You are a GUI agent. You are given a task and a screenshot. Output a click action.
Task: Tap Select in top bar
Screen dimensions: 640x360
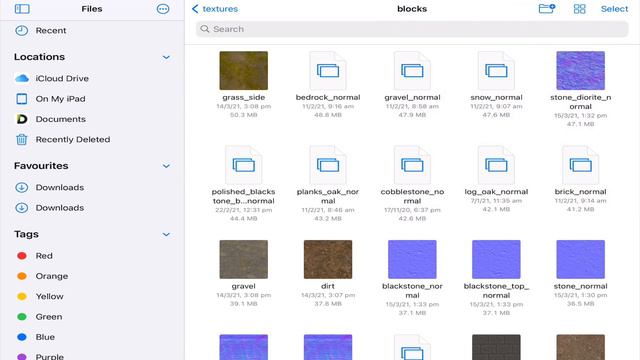[614, 9]
